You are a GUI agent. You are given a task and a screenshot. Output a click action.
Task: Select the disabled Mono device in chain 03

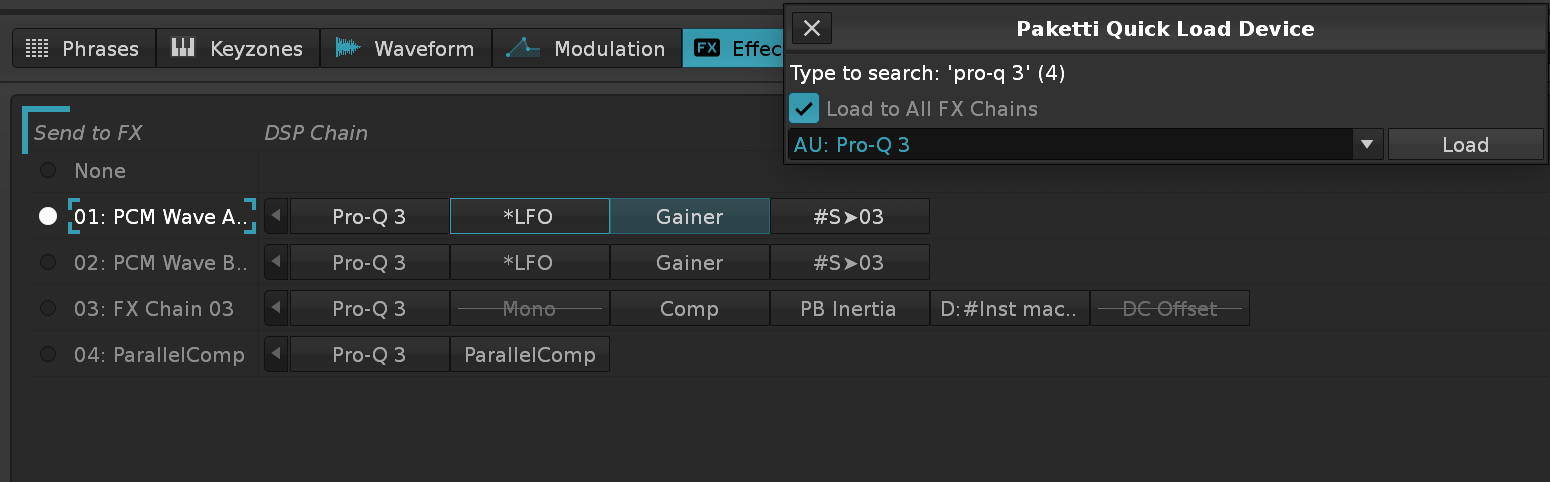click(x=529, y=309)
